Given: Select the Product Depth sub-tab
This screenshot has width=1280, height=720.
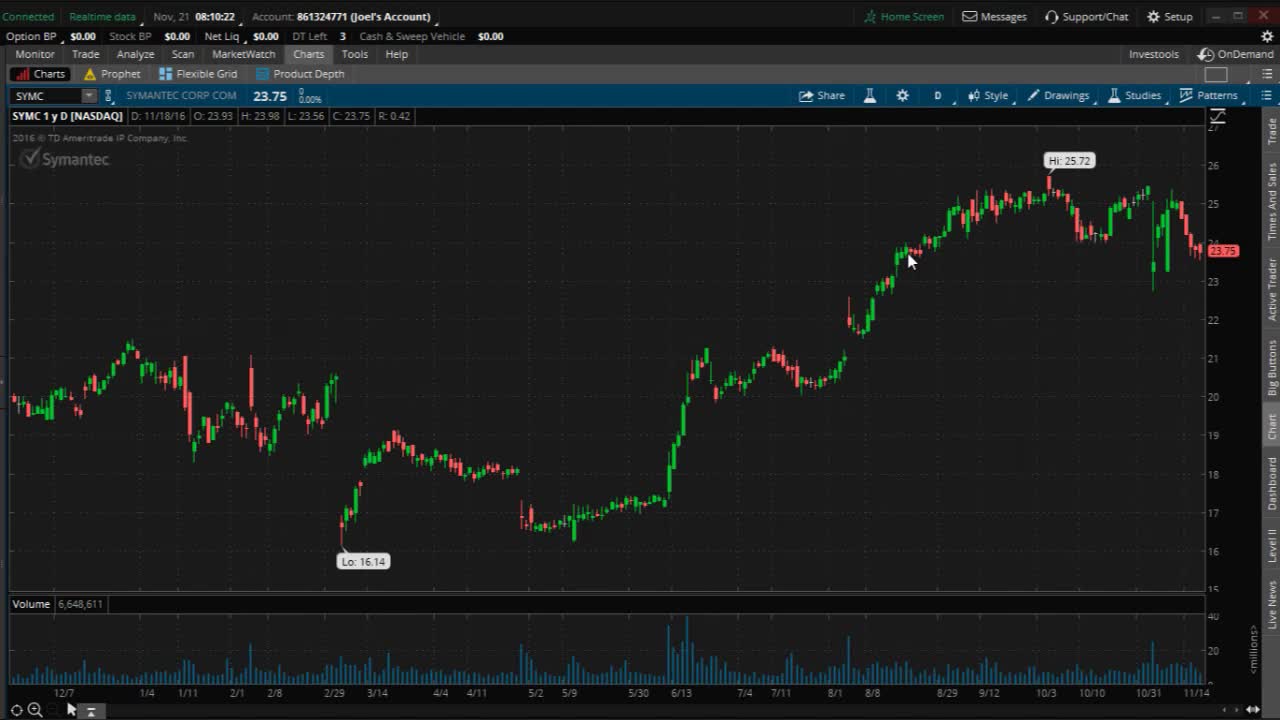Looking at the screenshot, I should tap(300, 74).
